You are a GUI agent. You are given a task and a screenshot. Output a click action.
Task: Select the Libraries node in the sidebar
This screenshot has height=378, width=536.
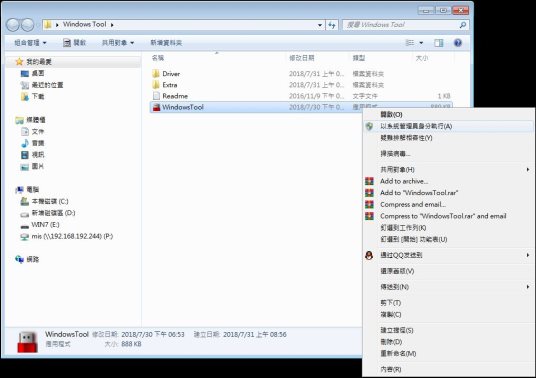point(30,120)
